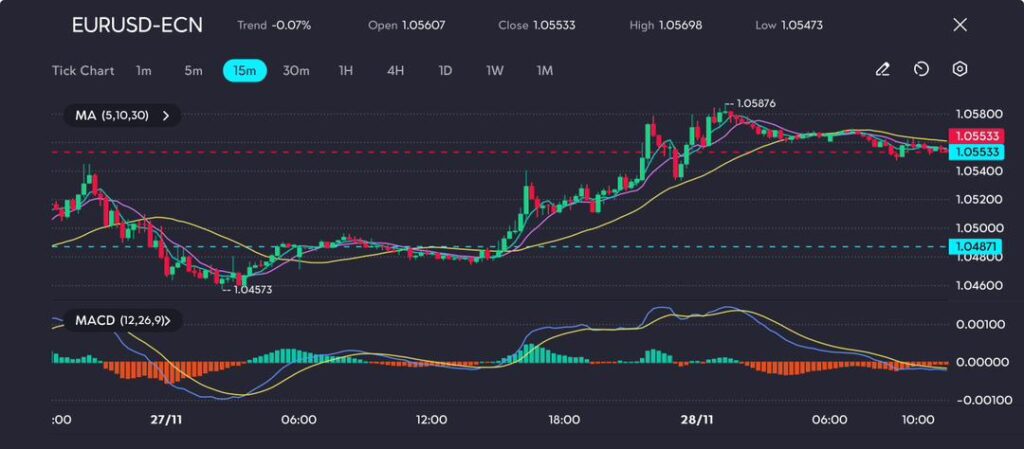Open the chart history clock icon
Screen dimensions: 1024x449
921,70
